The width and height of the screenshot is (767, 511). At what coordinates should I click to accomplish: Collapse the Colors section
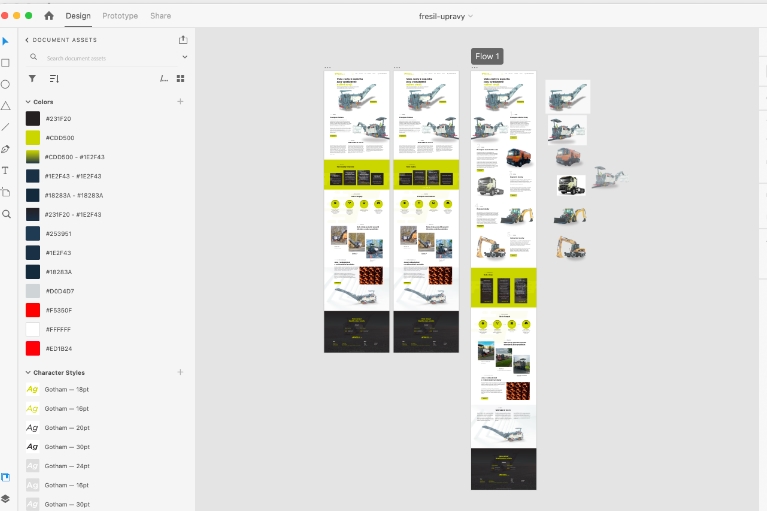click(x=28, y=102)
